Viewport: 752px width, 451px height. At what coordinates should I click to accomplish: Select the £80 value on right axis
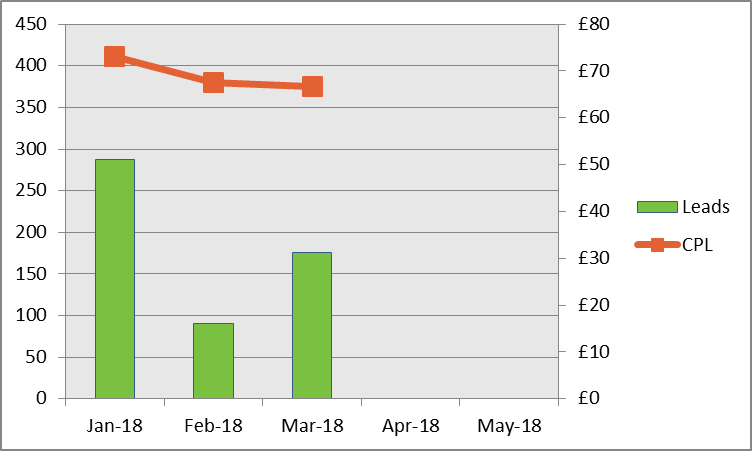tap(590, 24)
